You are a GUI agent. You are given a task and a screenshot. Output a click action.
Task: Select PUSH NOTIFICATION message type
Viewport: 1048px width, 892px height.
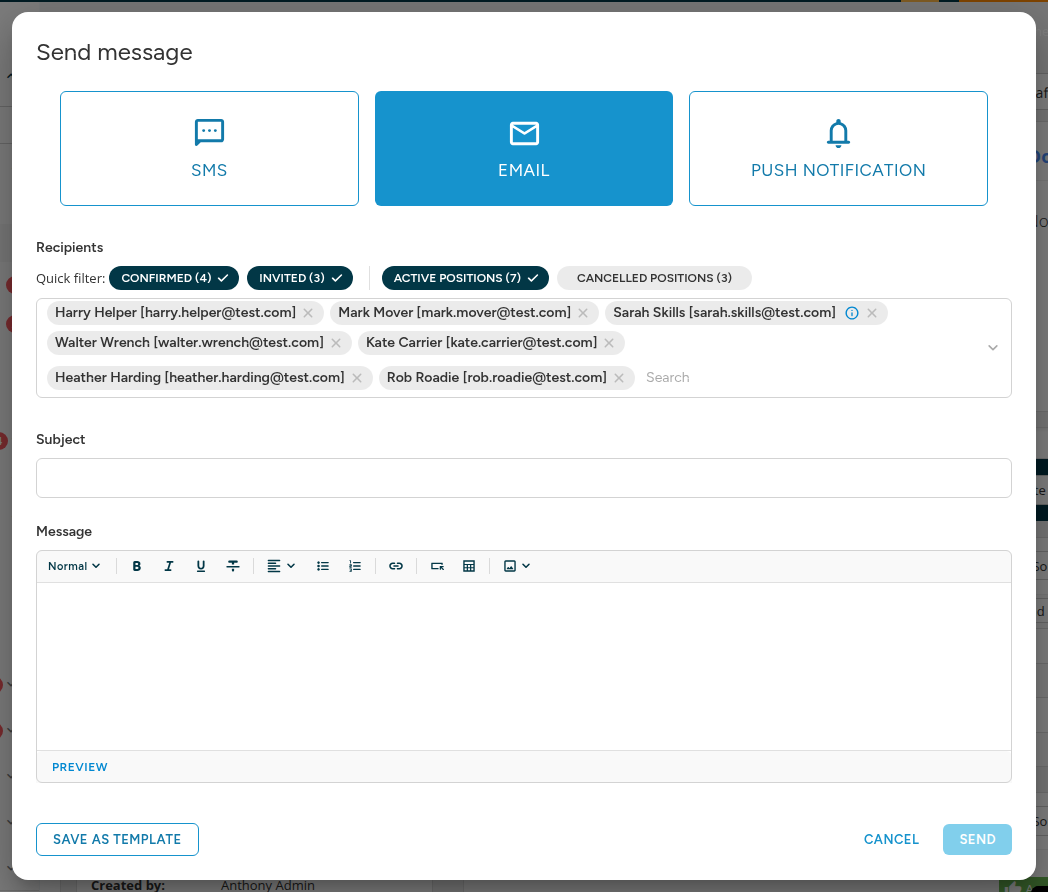(838, 148)
